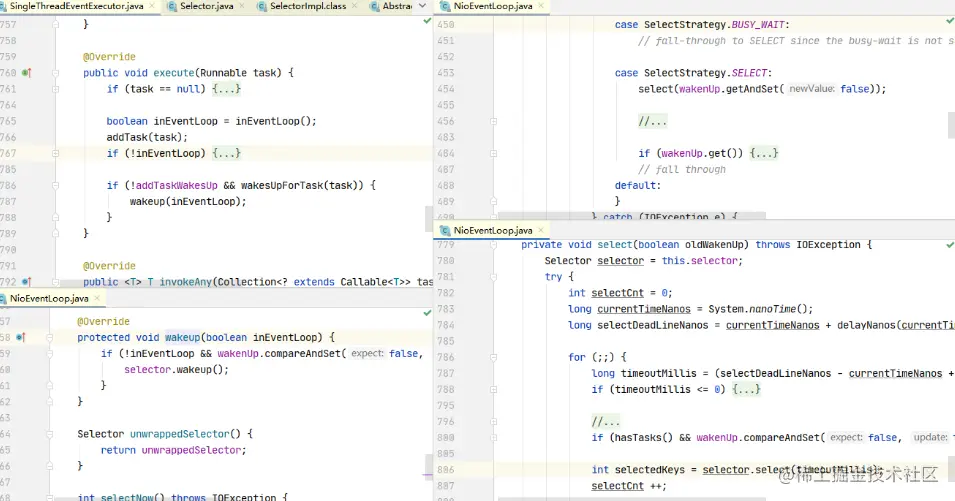Click inspection checkmark in SingleThreadEventExecutor editor

[x=427, y=21]
